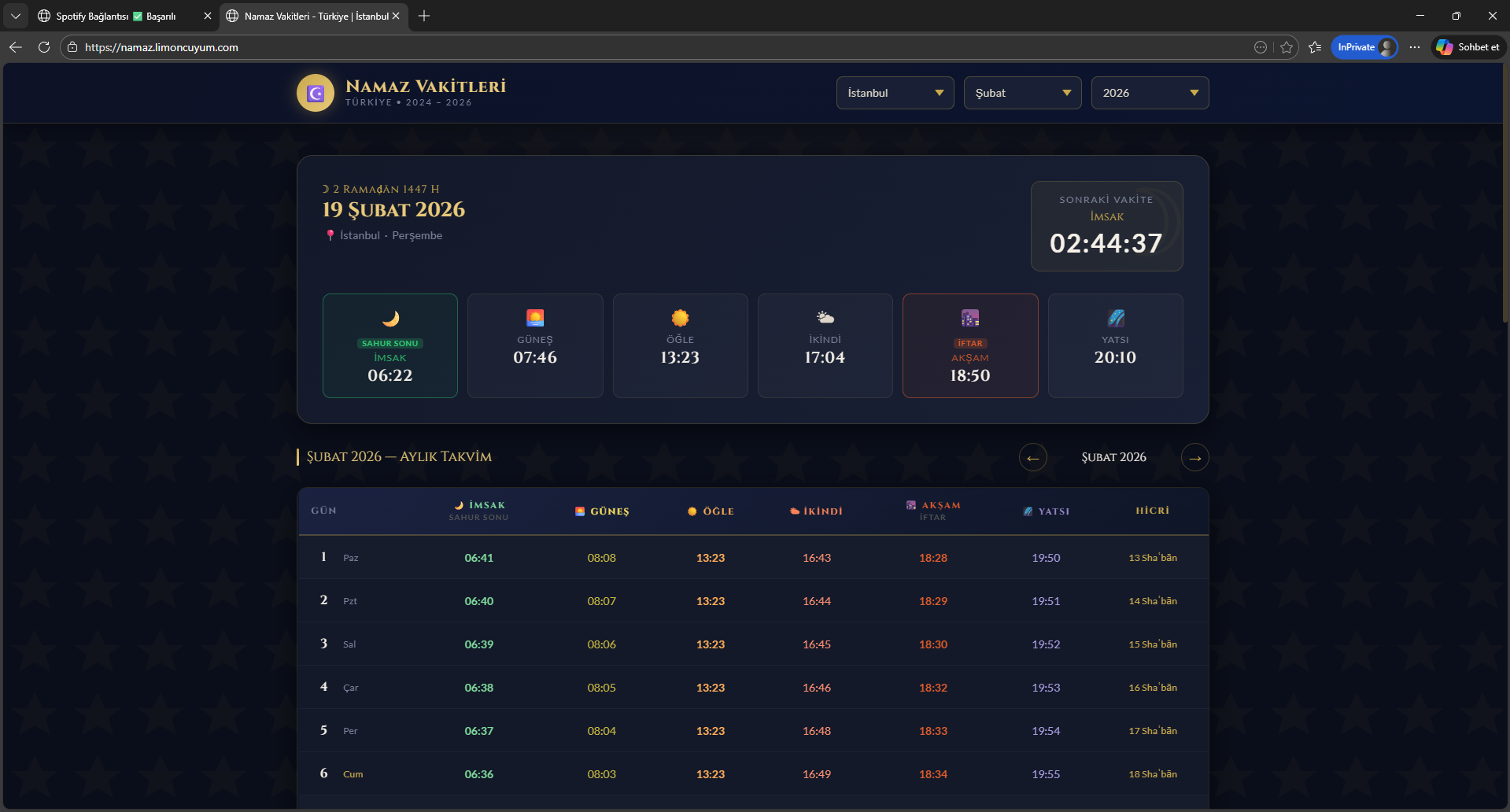This screenshot has width=1510, height=812.
Task: Add page to favorites with star icon
Action: (x=1287, y=47)
